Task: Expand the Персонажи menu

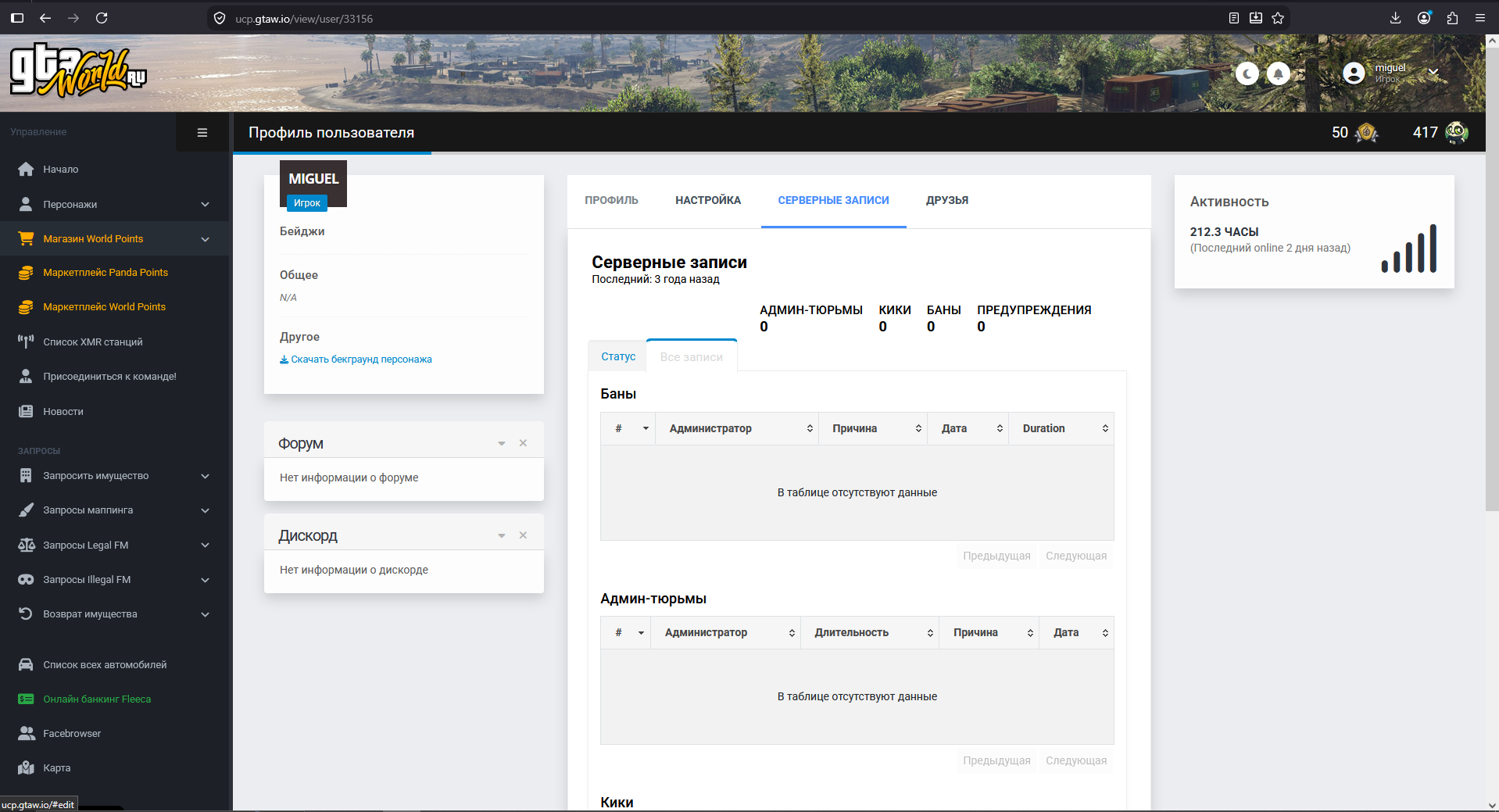Action: (115, 204)
